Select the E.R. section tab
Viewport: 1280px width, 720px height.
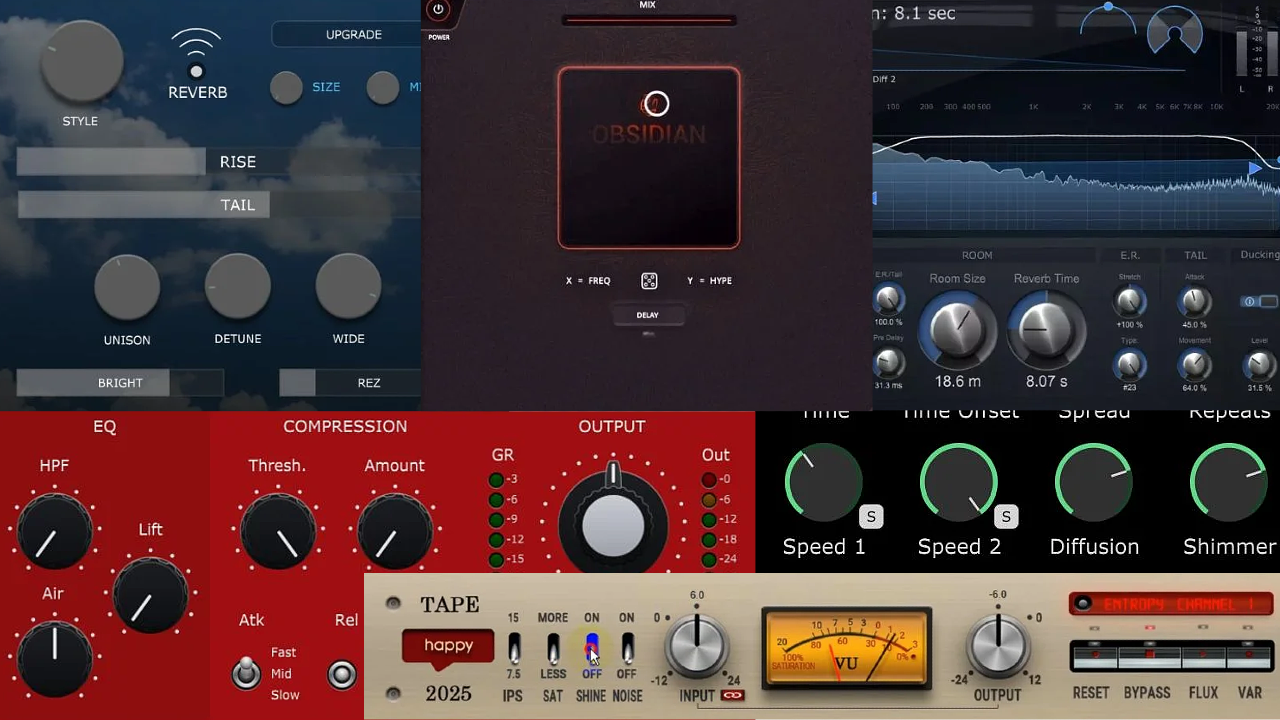click(x=1128, y=254)
